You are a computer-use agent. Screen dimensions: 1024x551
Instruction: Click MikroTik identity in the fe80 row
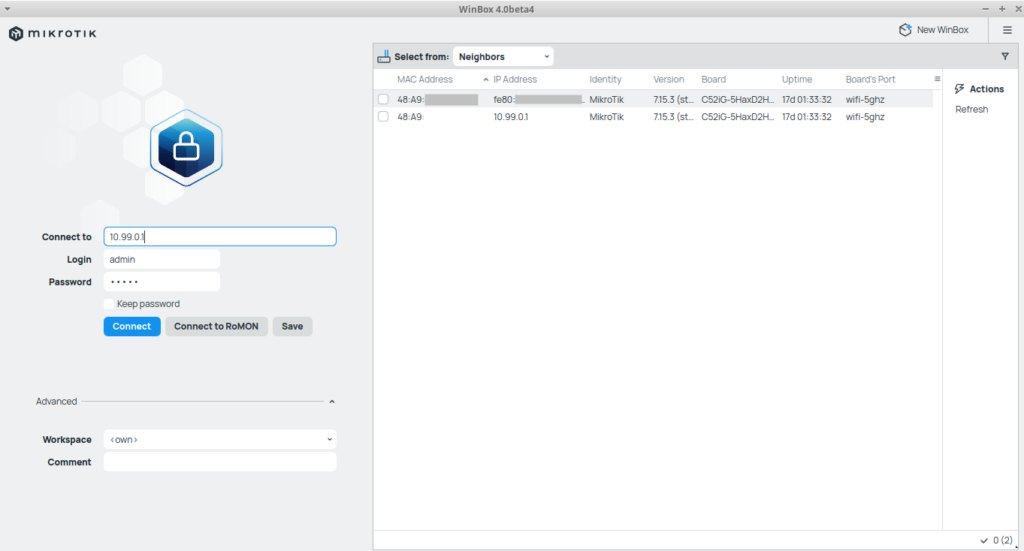coord(606,99)
